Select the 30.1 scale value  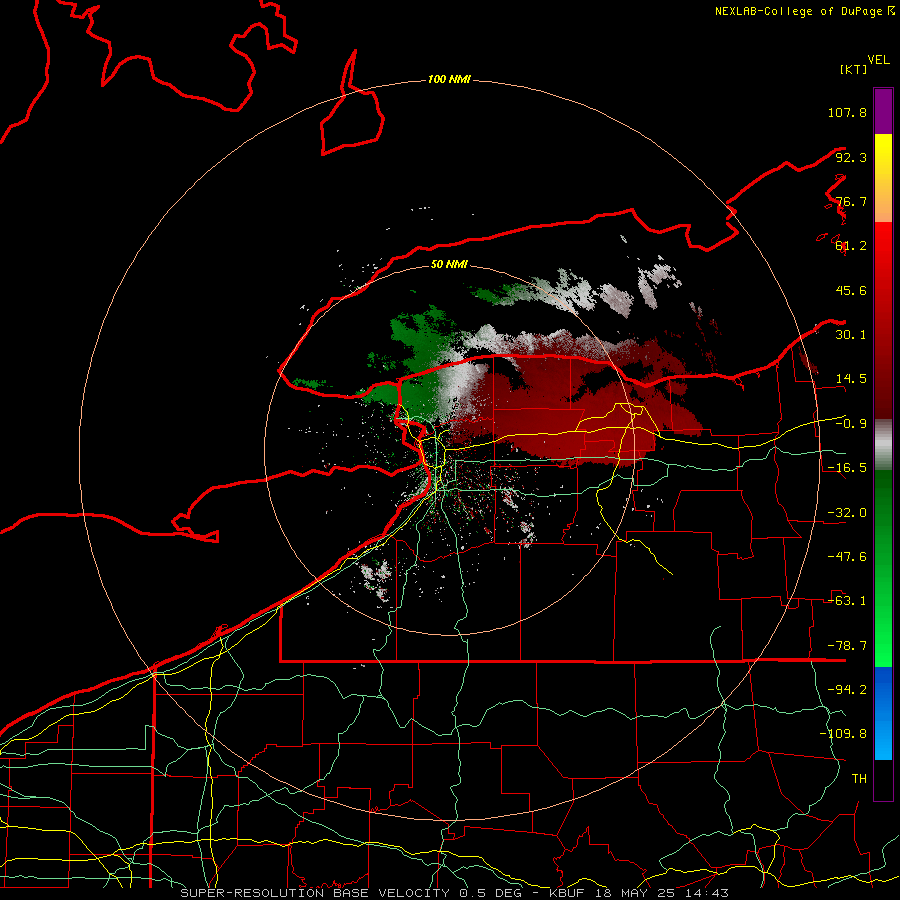point(851,335)
